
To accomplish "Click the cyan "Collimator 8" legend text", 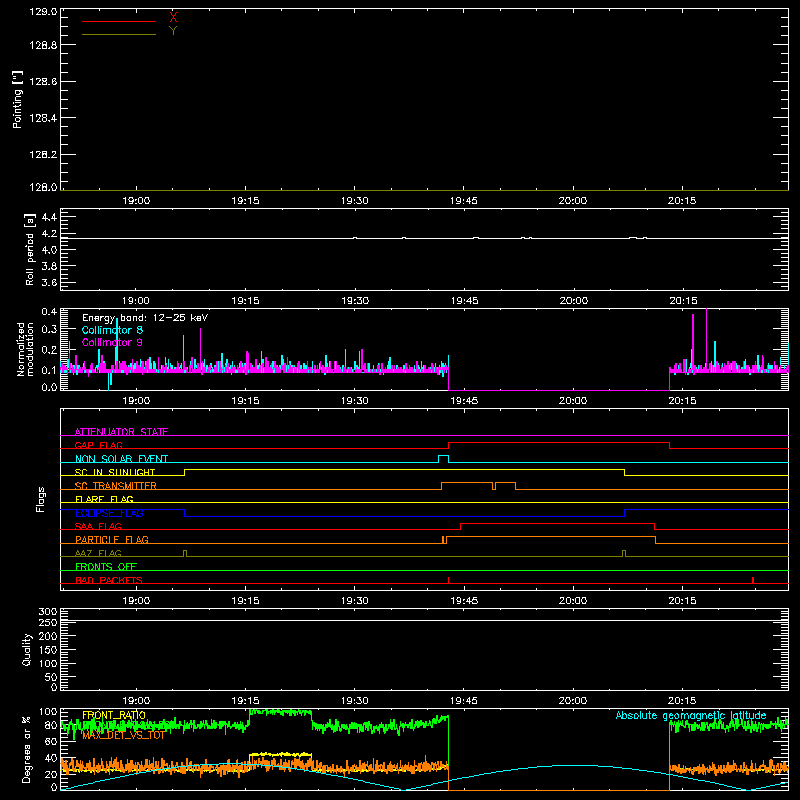I will [112, 330].
